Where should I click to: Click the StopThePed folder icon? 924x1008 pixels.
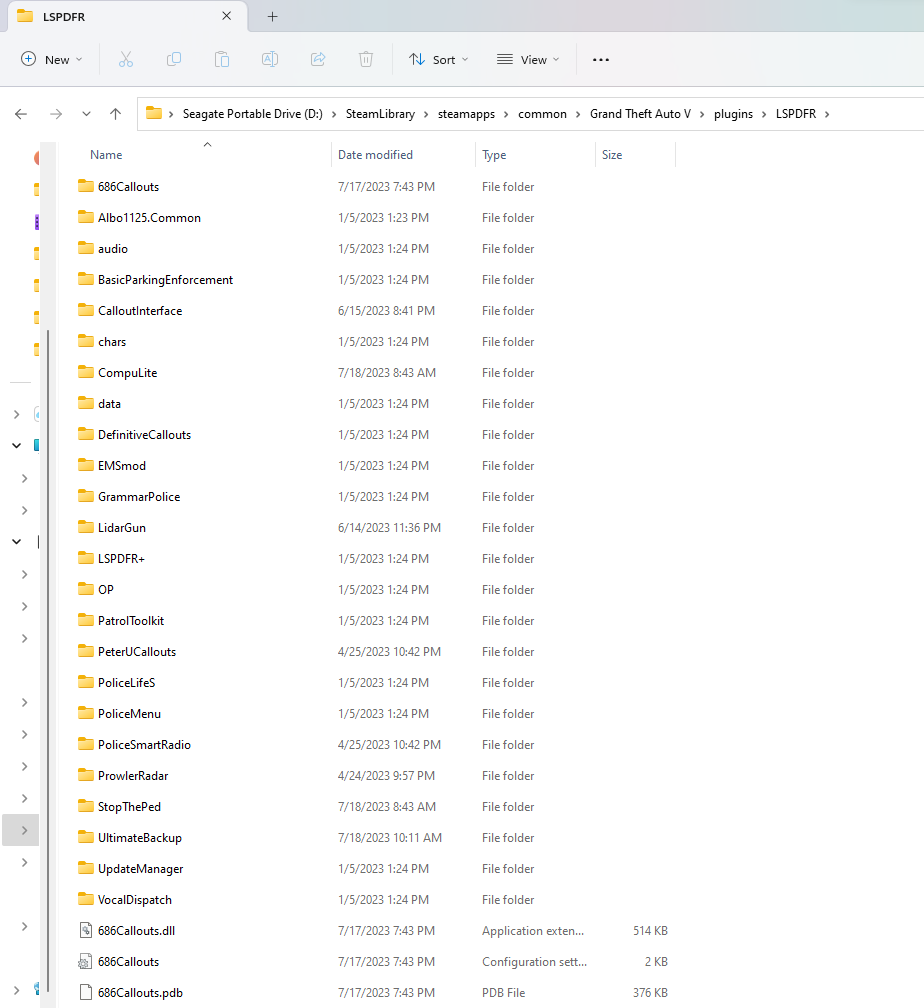86,806
